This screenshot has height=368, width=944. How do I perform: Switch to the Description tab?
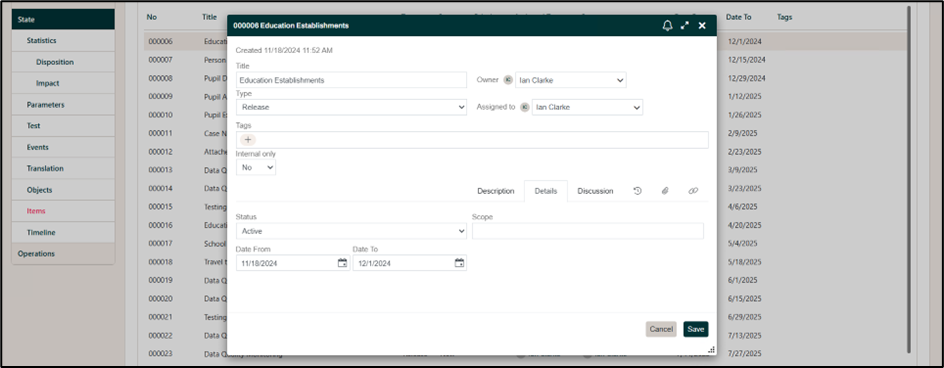(x=495, y=191)
